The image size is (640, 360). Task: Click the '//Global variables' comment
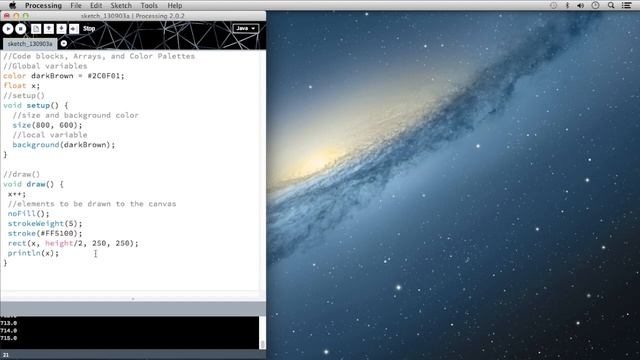tap(45, 66)
